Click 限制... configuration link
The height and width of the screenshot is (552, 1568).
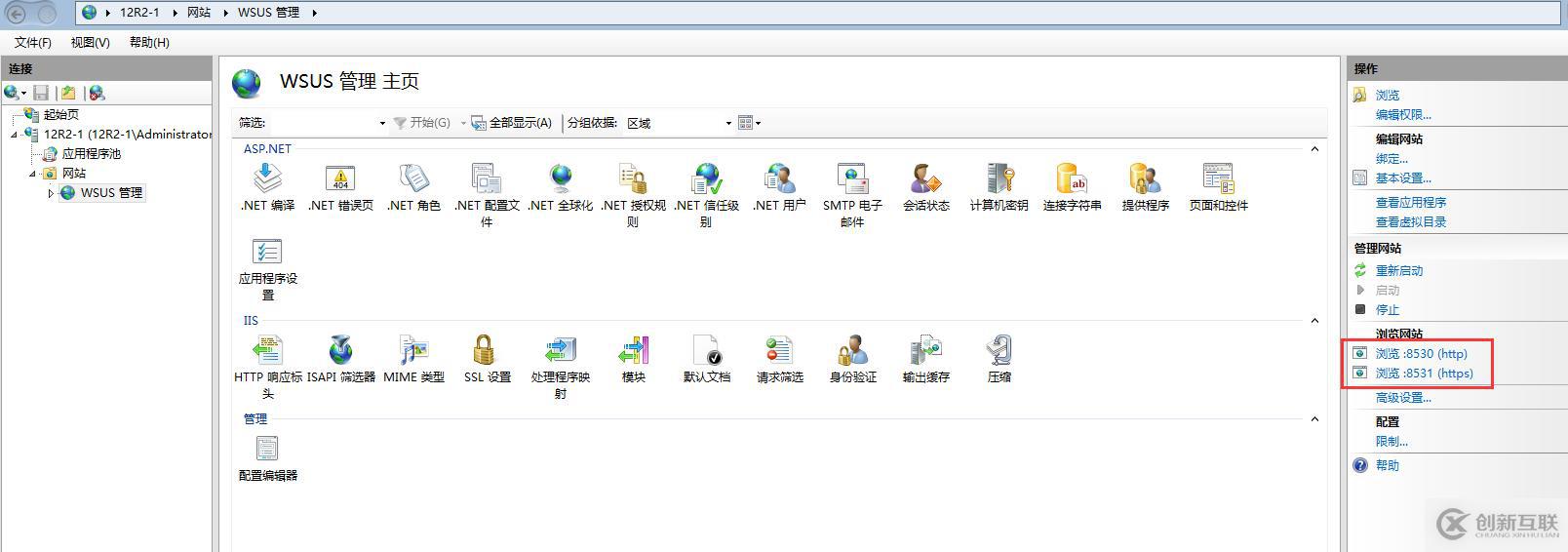(1392, 442)
